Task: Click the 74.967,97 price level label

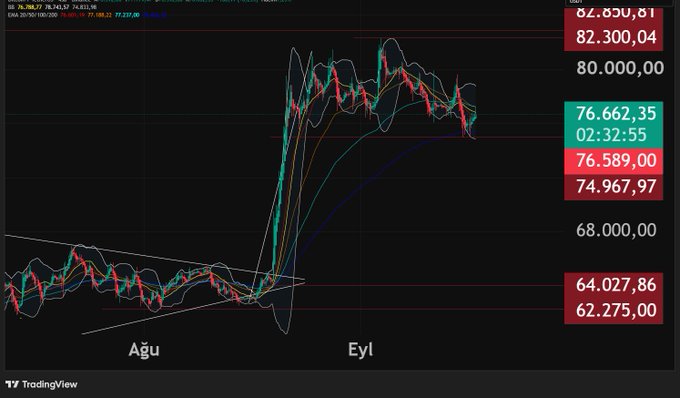Action: (613, 187)
